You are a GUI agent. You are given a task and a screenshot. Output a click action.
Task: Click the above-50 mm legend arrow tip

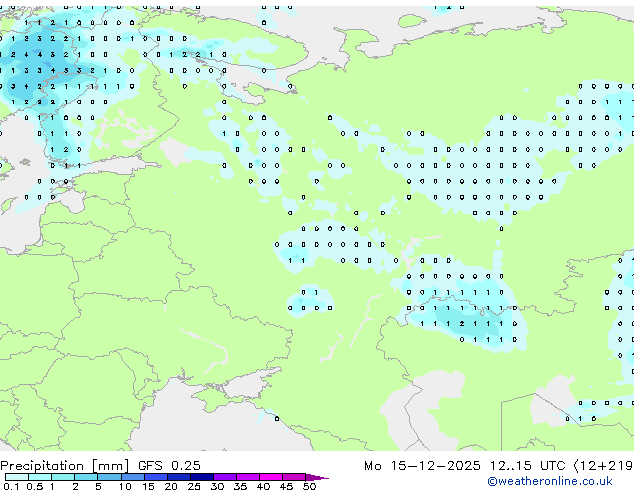click(x=317, y=477)
